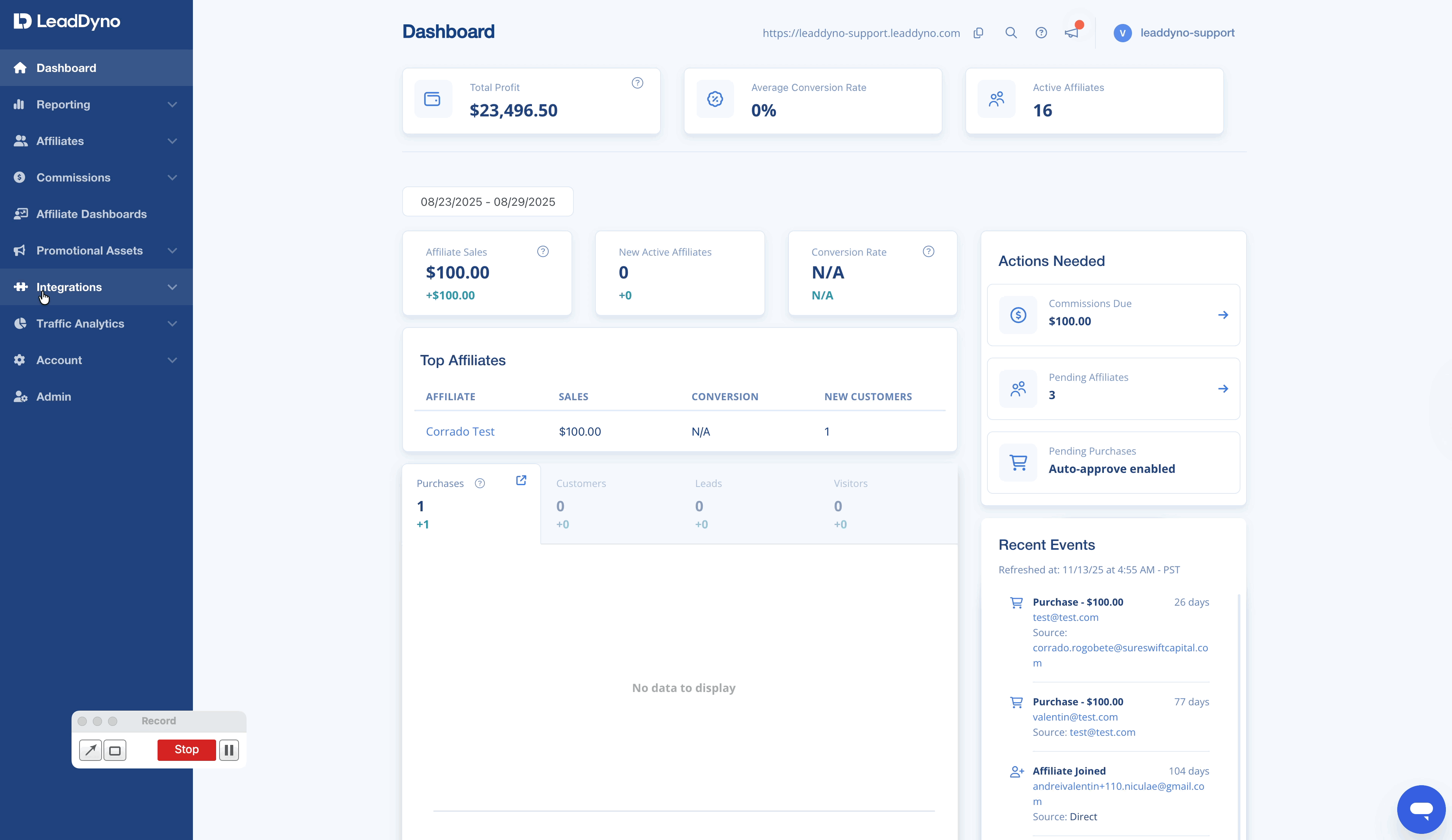1452x840 pixels.
Task: Expand the Affiliates menu chevron
Action: point(172,141)
